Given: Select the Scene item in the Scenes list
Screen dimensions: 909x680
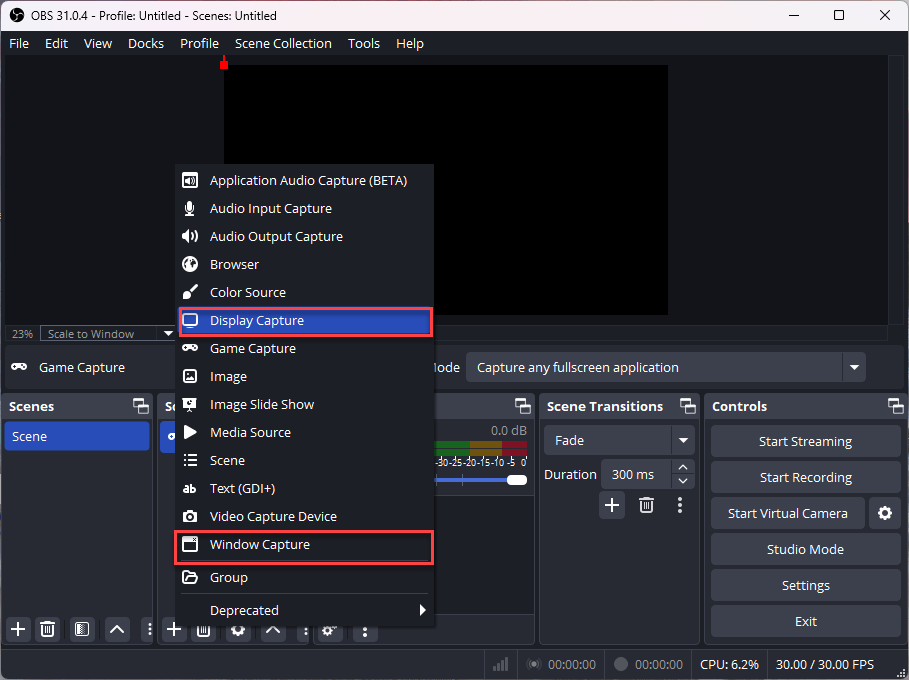Looking at the screenshot, I should 77,436.
